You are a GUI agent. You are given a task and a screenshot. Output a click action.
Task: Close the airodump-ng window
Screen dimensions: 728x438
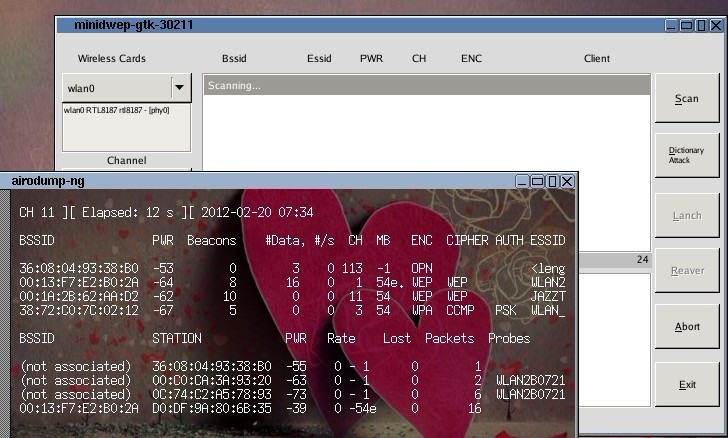(568, 181)
